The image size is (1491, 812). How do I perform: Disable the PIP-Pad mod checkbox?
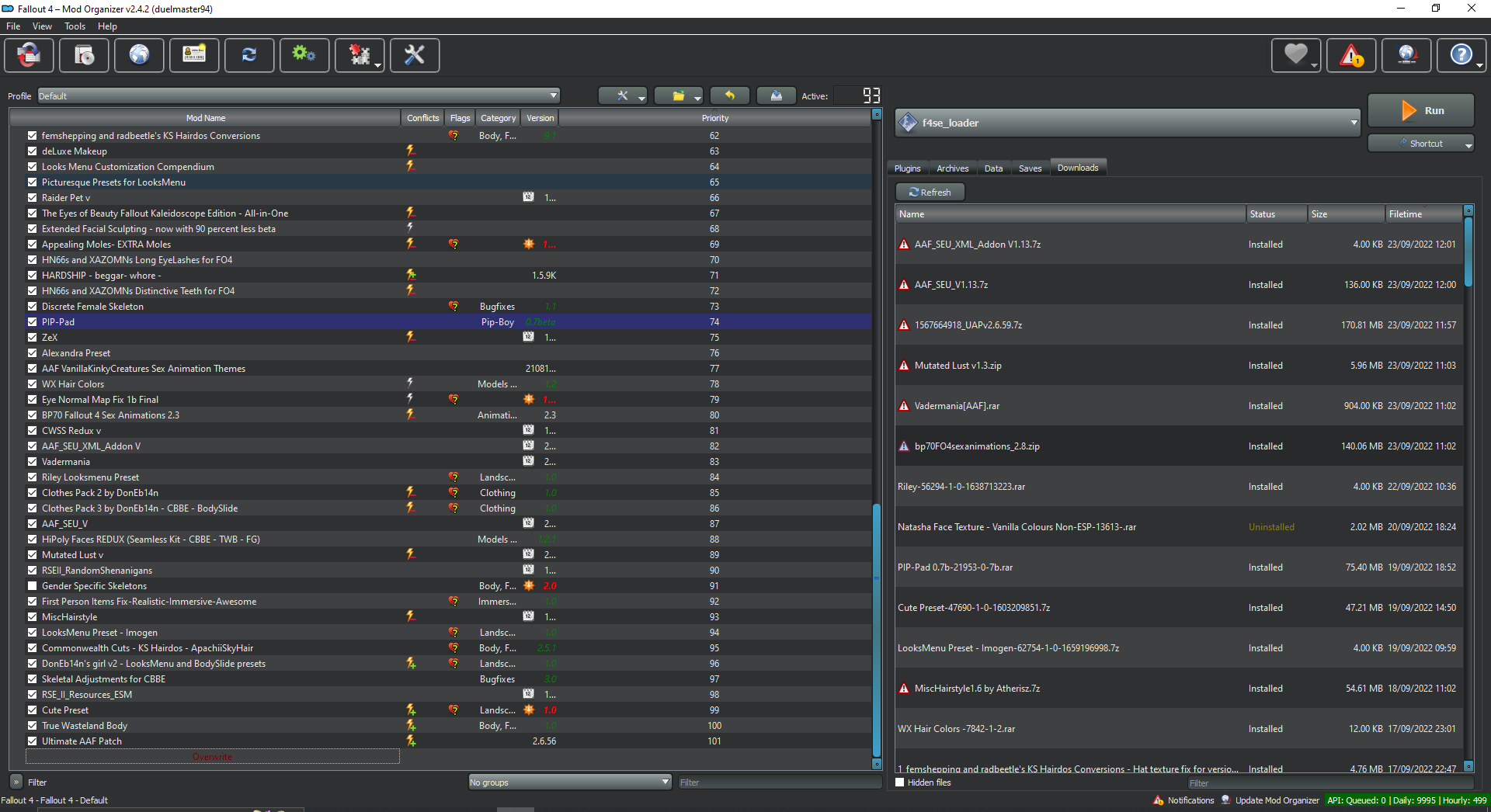point(33,321)
